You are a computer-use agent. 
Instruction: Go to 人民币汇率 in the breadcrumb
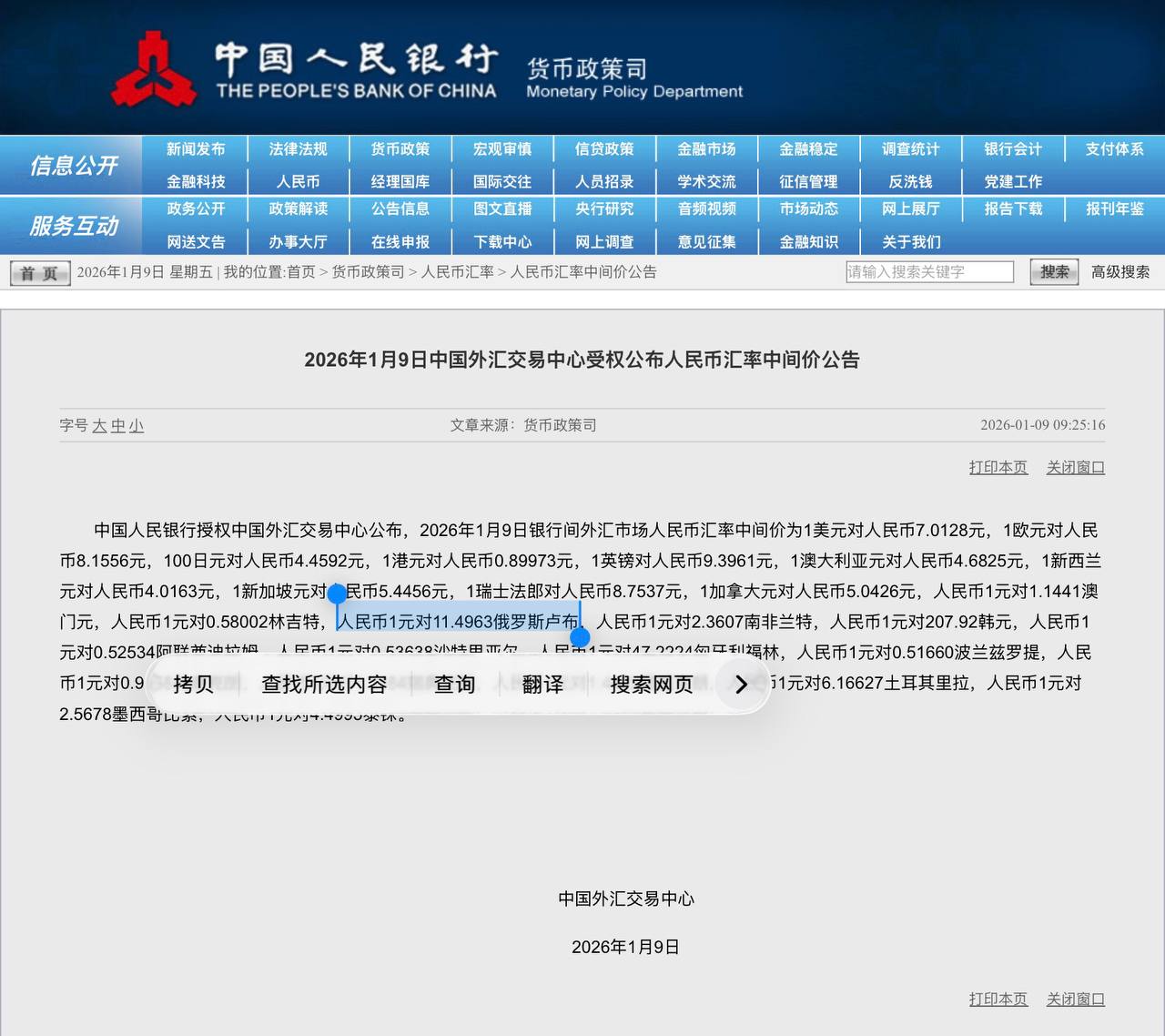[x=457, y=272]
